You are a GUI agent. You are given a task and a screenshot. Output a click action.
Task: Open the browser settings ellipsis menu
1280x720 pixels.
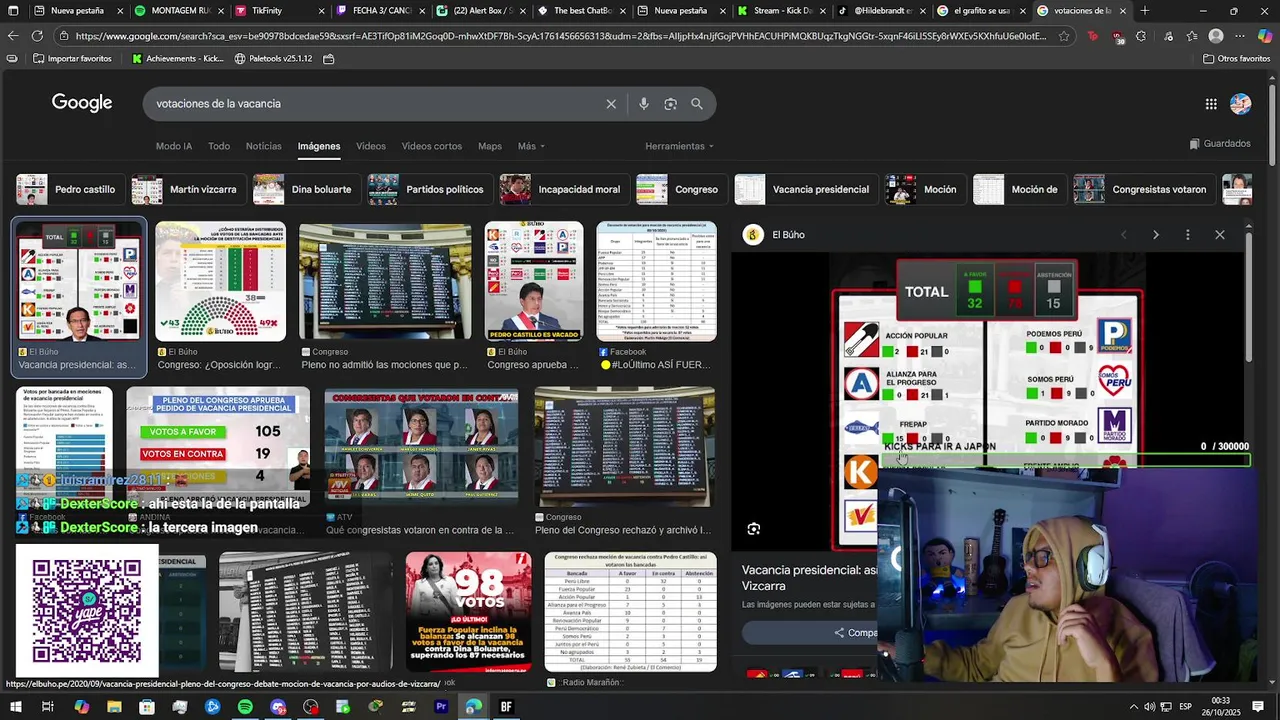click(x=1240, y=36)
